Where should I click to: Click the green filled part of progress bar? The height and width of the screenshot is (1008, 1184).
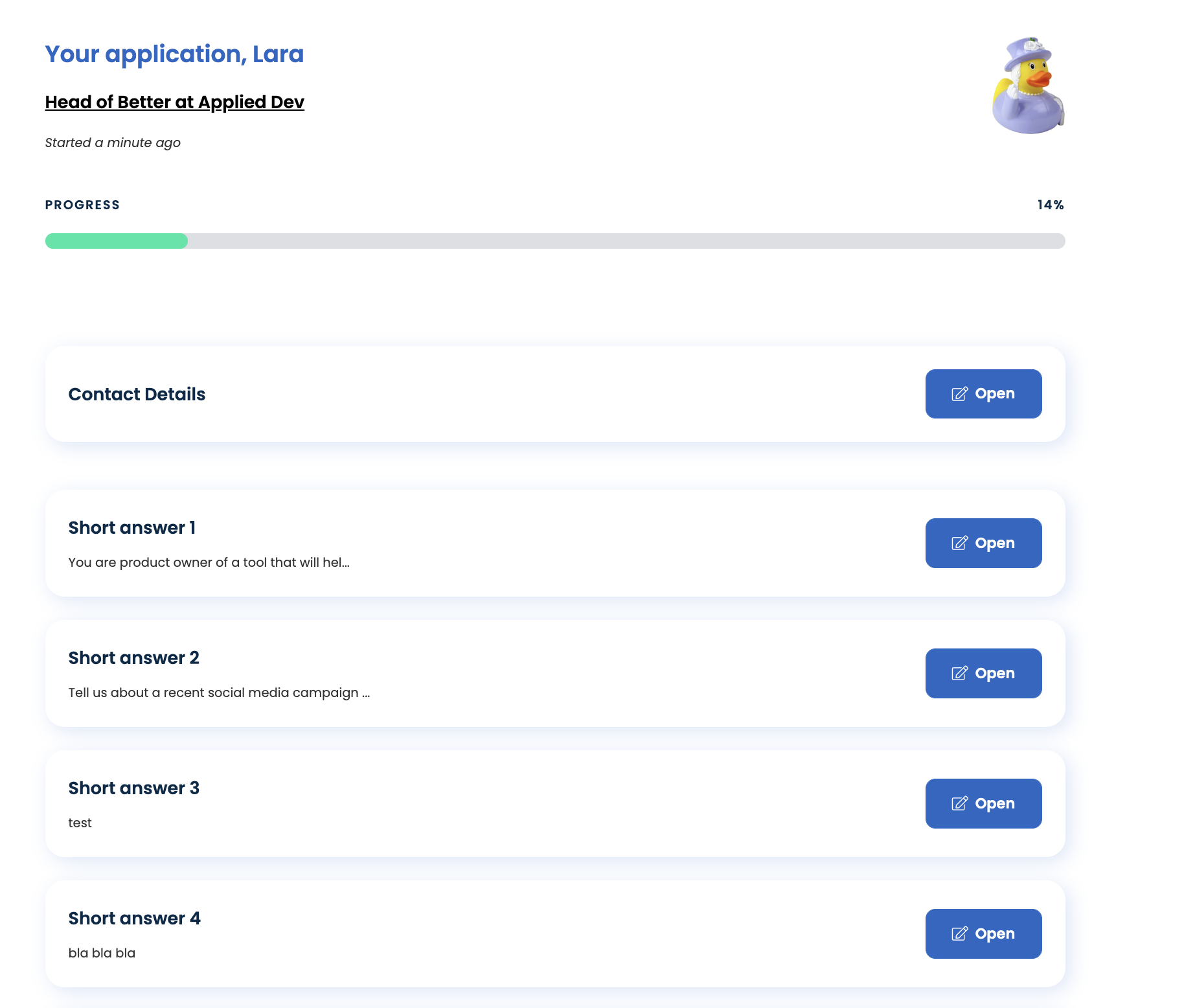click(117, 241)
